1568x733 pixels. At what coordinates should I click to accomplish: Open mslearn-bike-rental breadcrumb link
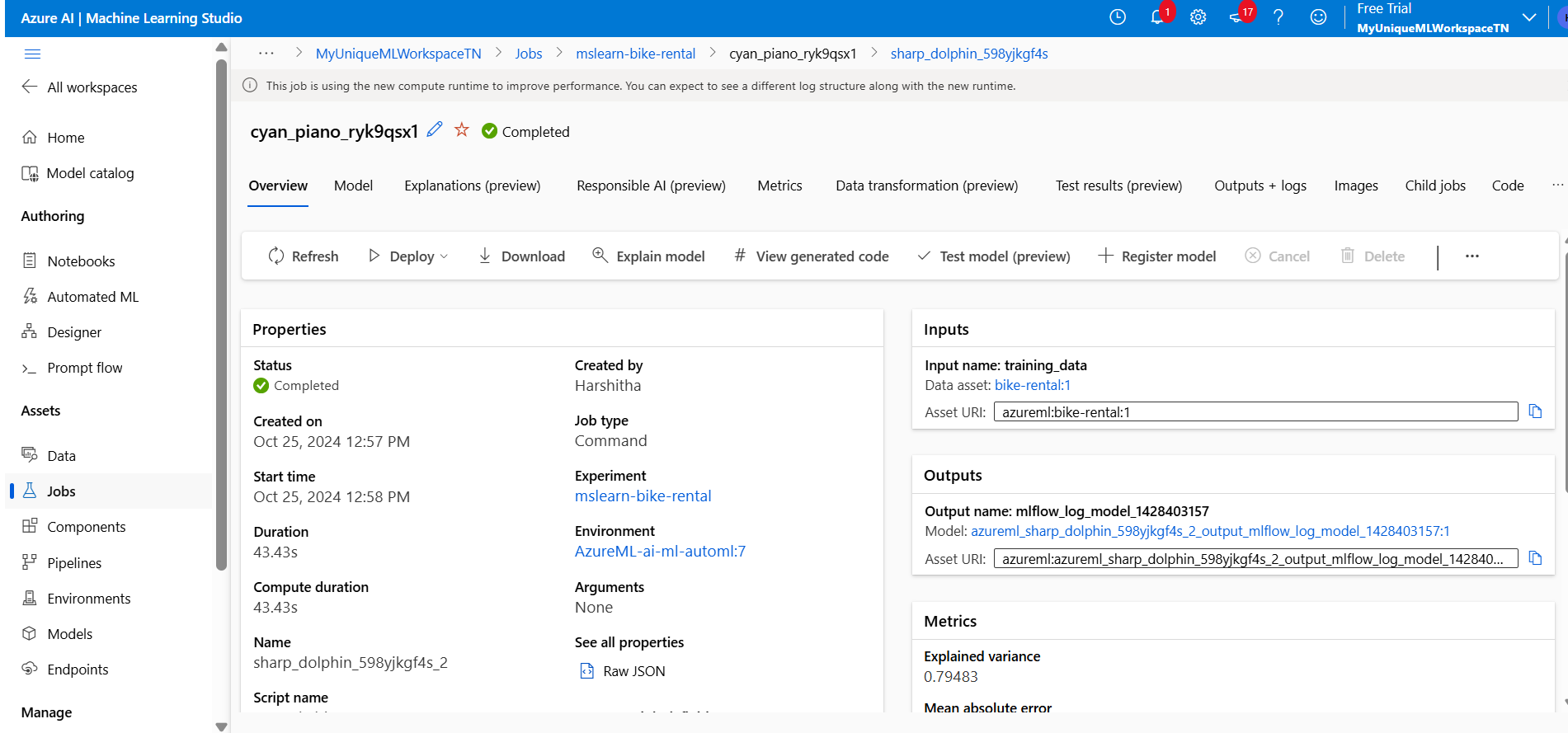[x=636, y=54]
